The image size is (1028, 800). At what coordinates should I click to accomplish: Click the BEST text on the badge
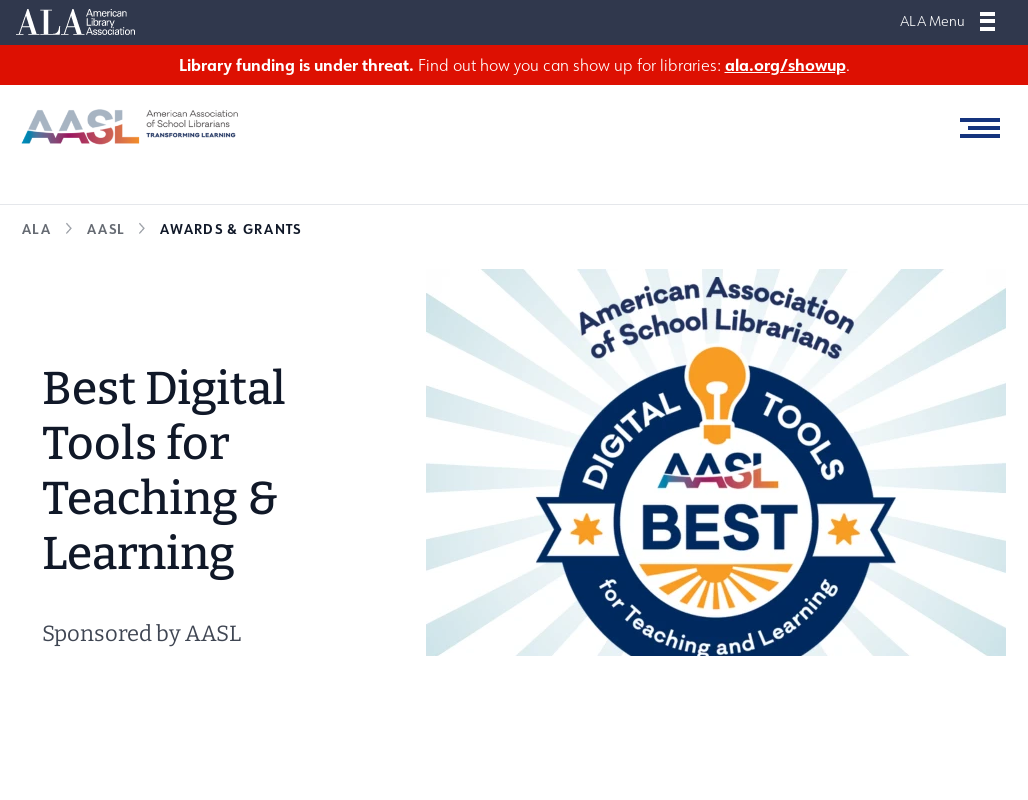717,528
